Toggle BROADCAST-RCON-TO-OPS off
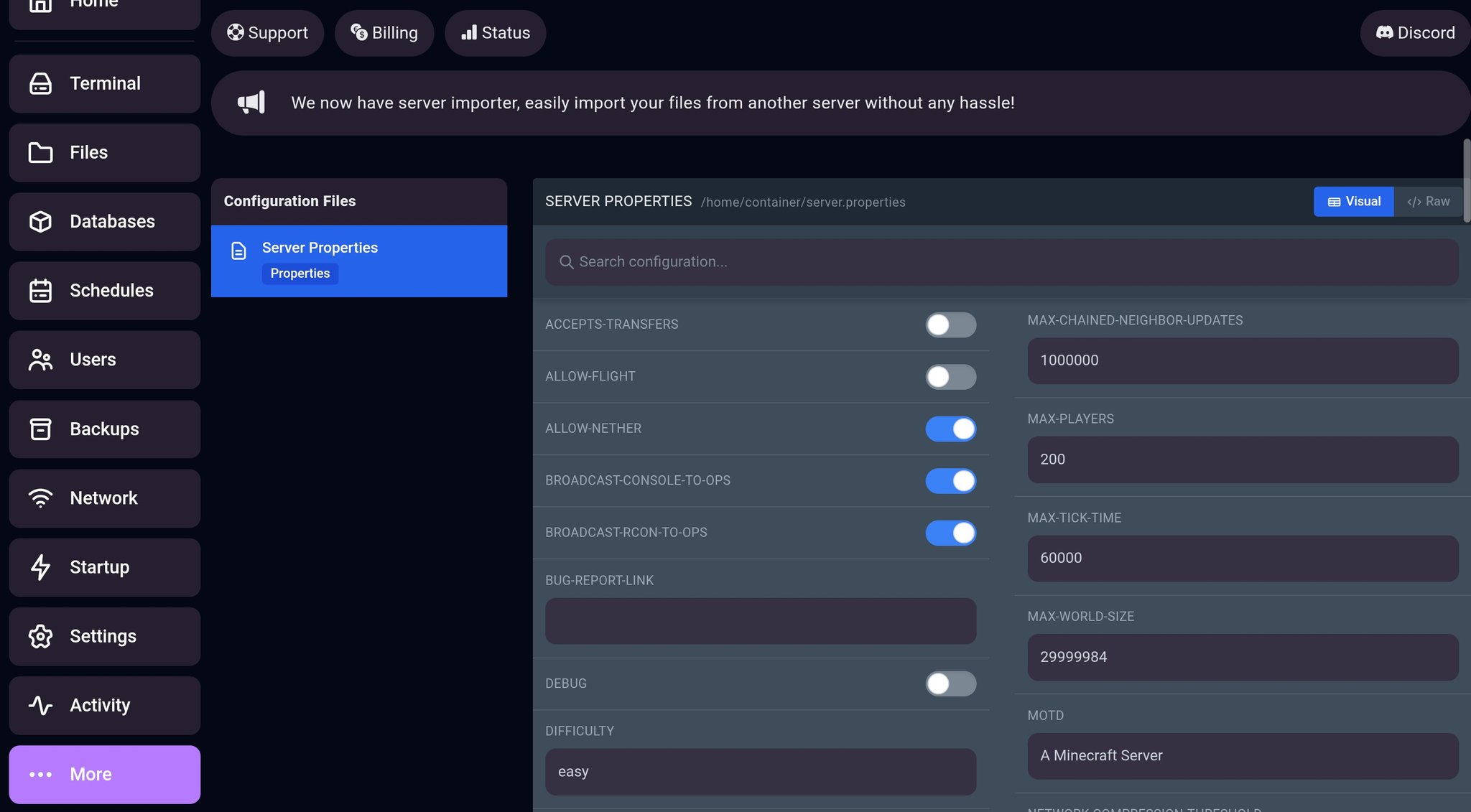1471x812 pixels. pyautogui.click(x=950, y=533)
